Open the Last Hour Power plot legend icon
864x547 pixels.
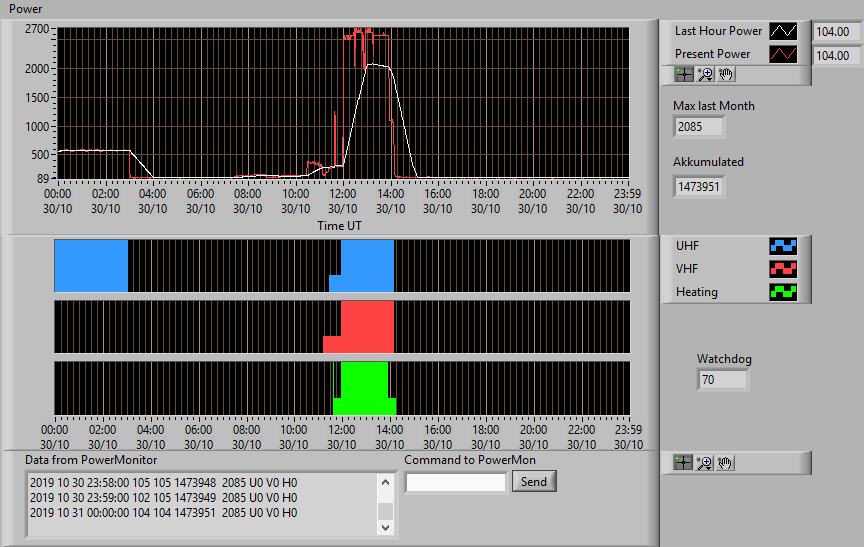783,31
